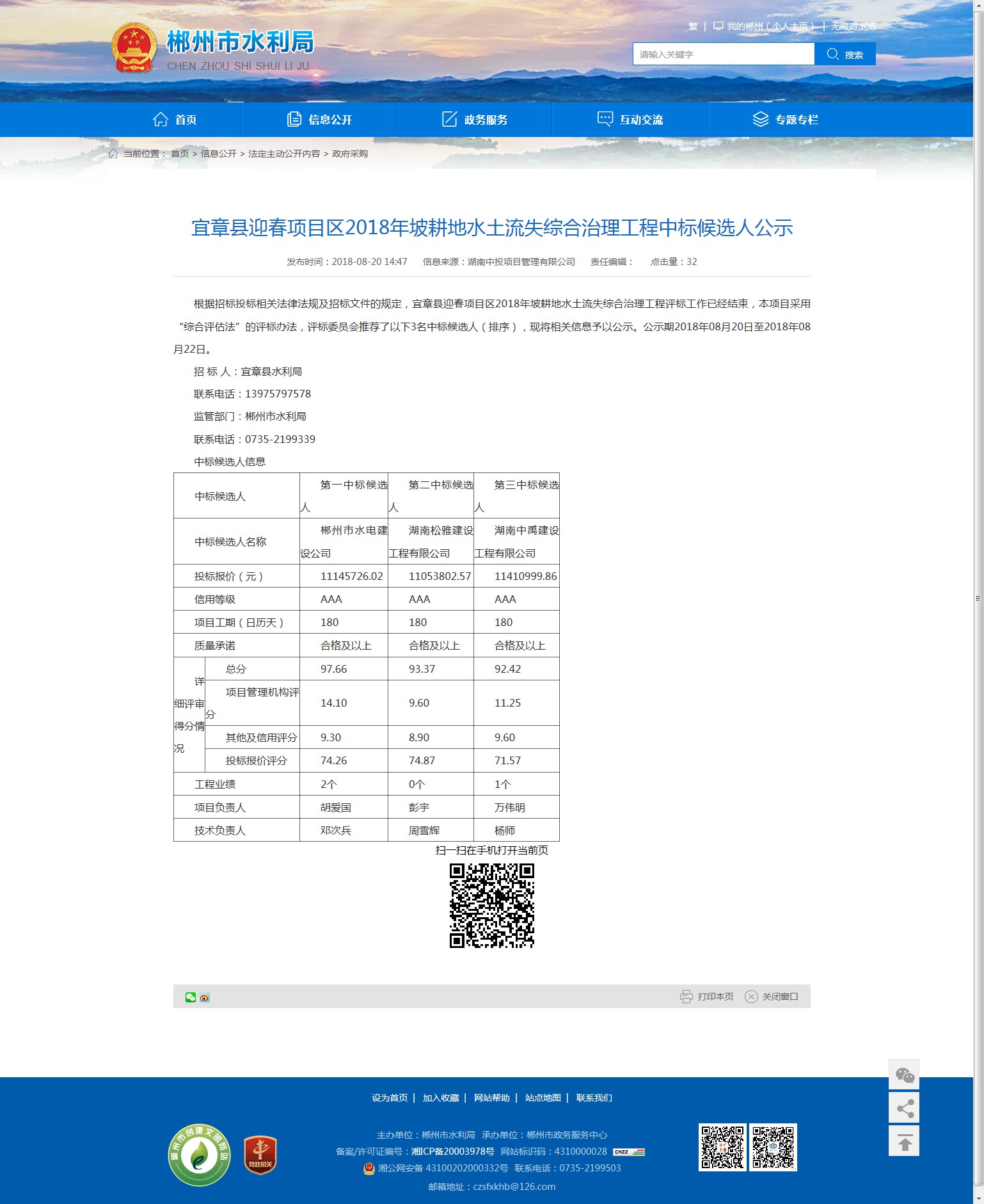
Task: Click the back-to-top arrow sidebar button
Action: point(904,1141)
